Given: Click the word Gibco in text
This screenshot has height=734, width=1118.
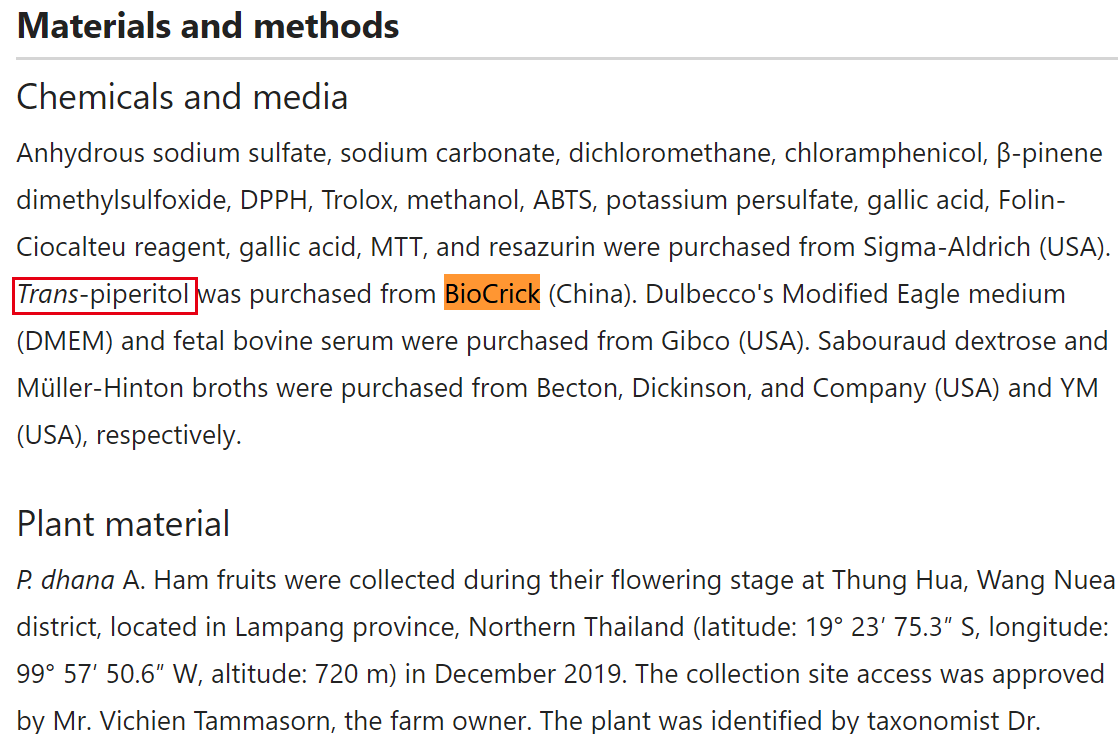Looking at the screenshot, I should pos(695,342).
